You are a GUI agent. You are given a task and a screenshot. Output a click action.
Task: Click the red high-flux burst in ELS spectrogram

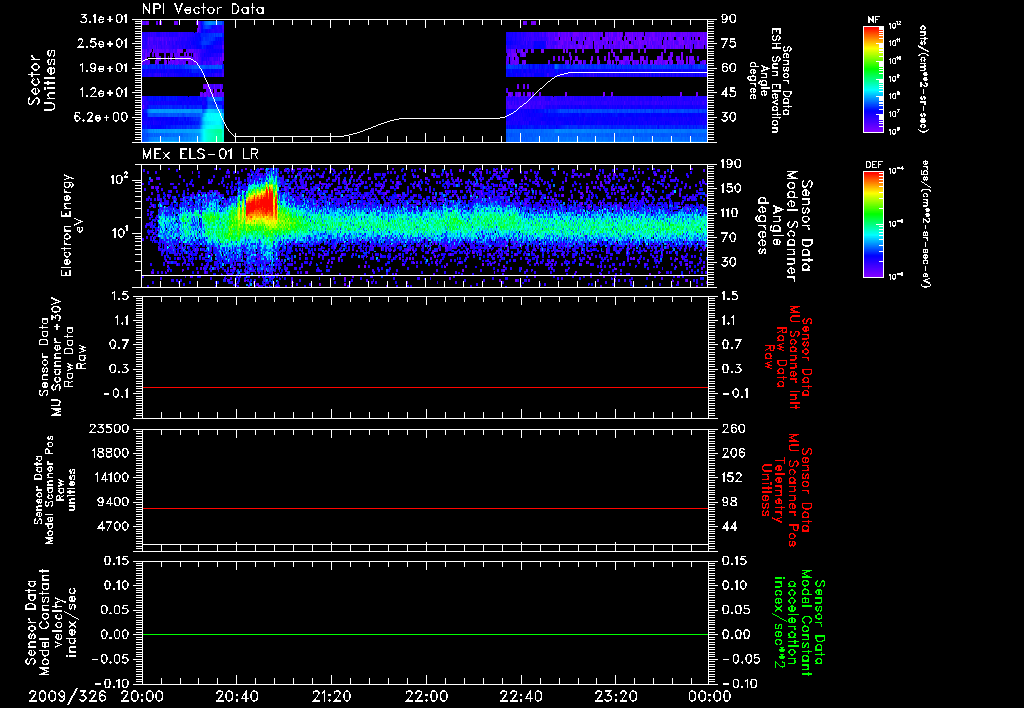point(261,202)
